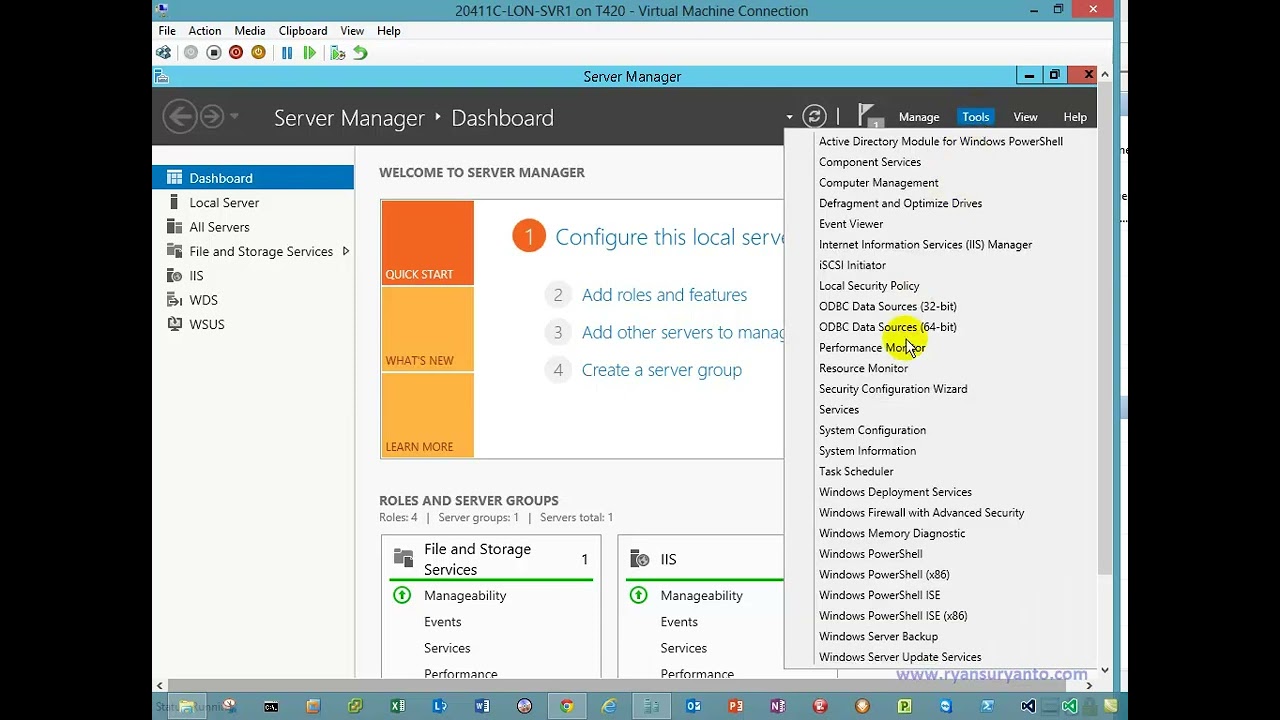Choose Computer Management

click(878, 183)
